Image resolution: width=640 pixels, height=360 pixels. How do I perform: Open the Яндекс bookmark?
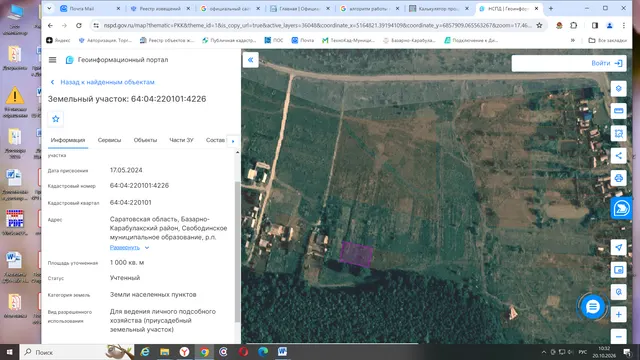pos(58,40)
